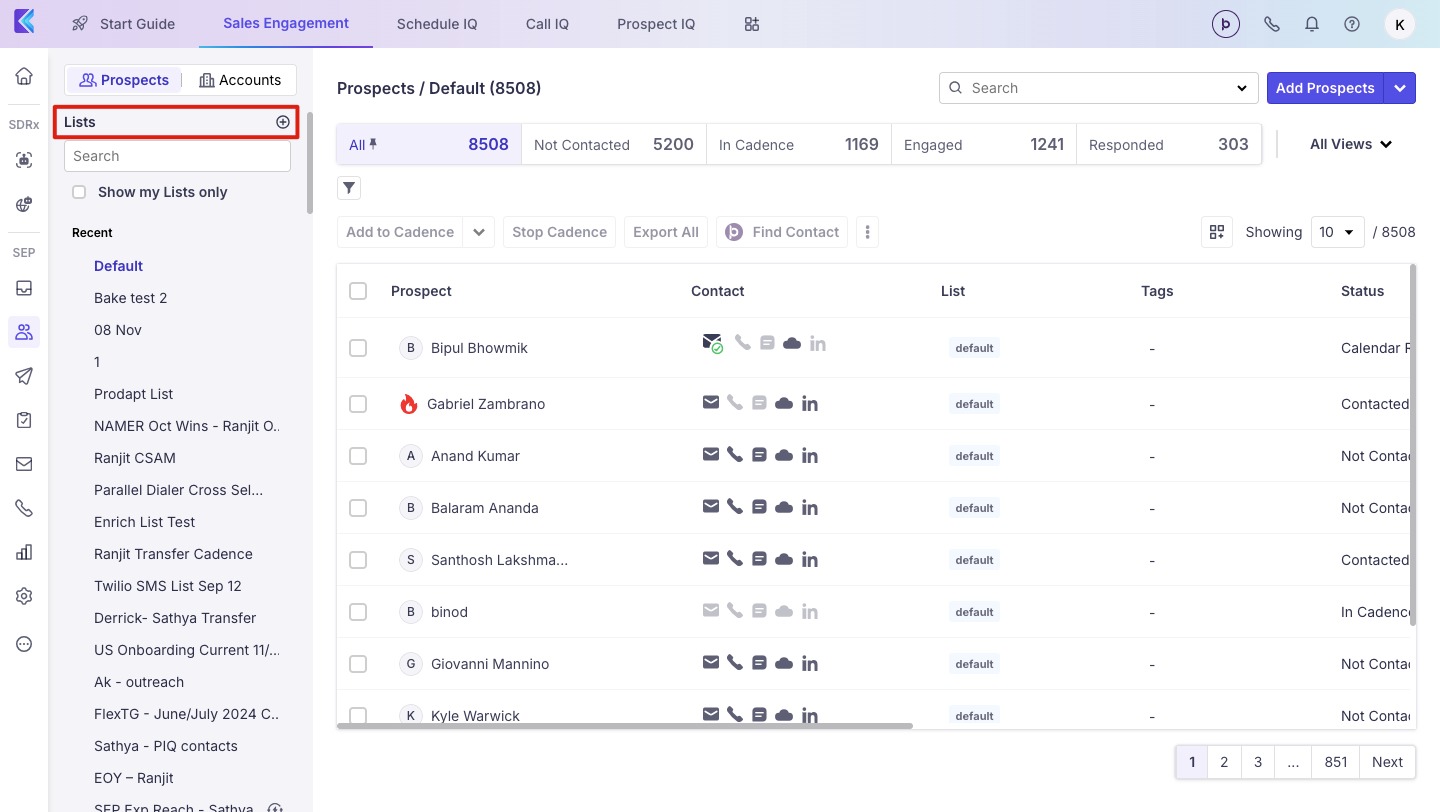This screenshot has height=812, width=1440.
Task: Open the Prodapt List list
Action: click(134, 394)
